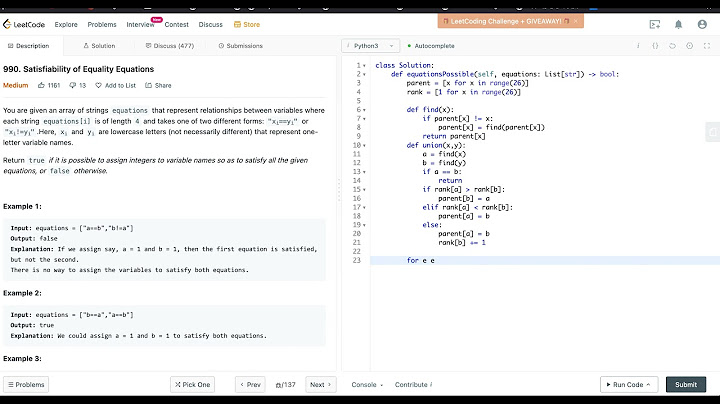Open the user profile avatar menu
This screenshot has width=720, height=404.
[702, 24]
